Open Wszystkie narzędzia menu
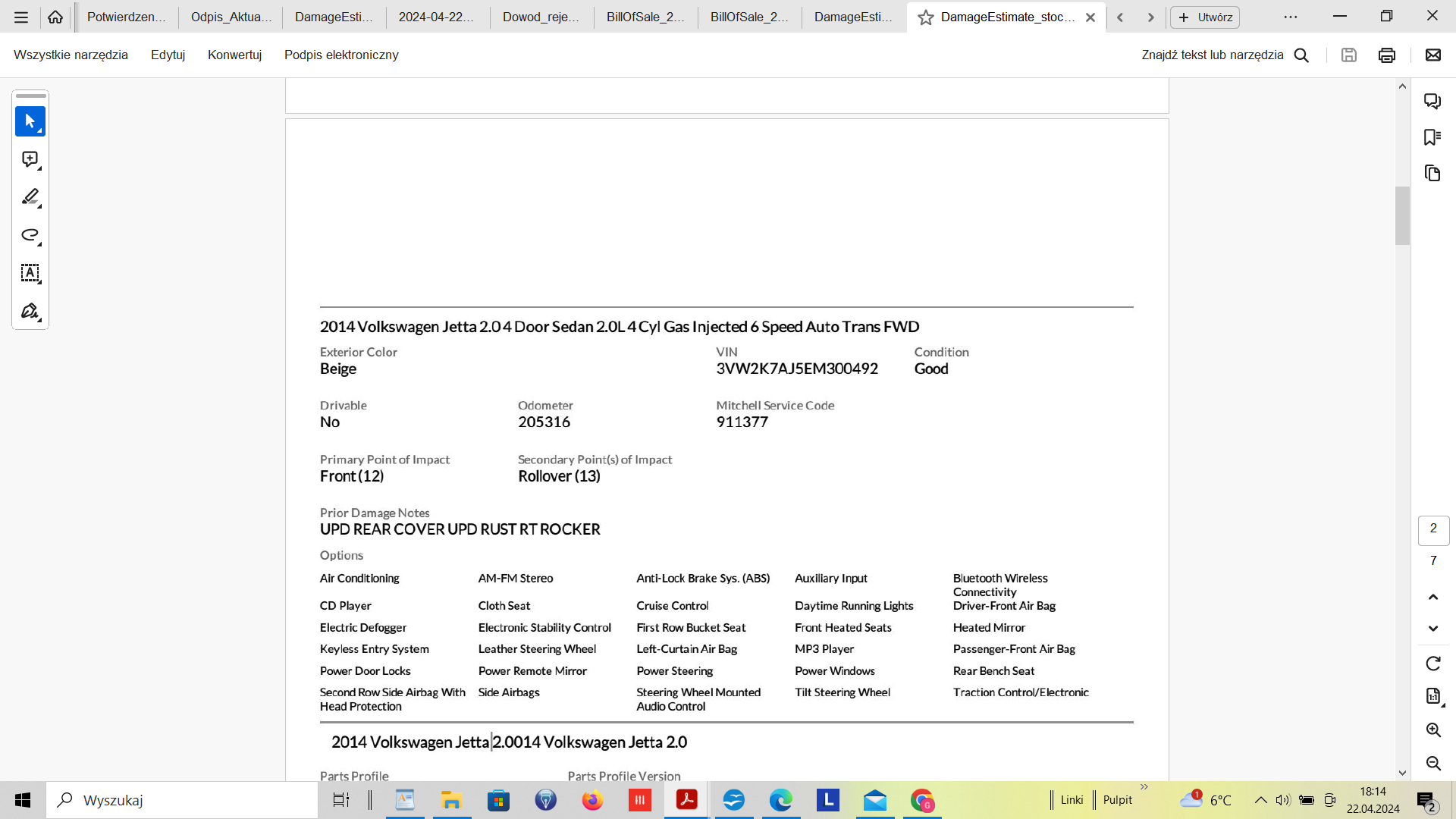 [x=71, y=55]
